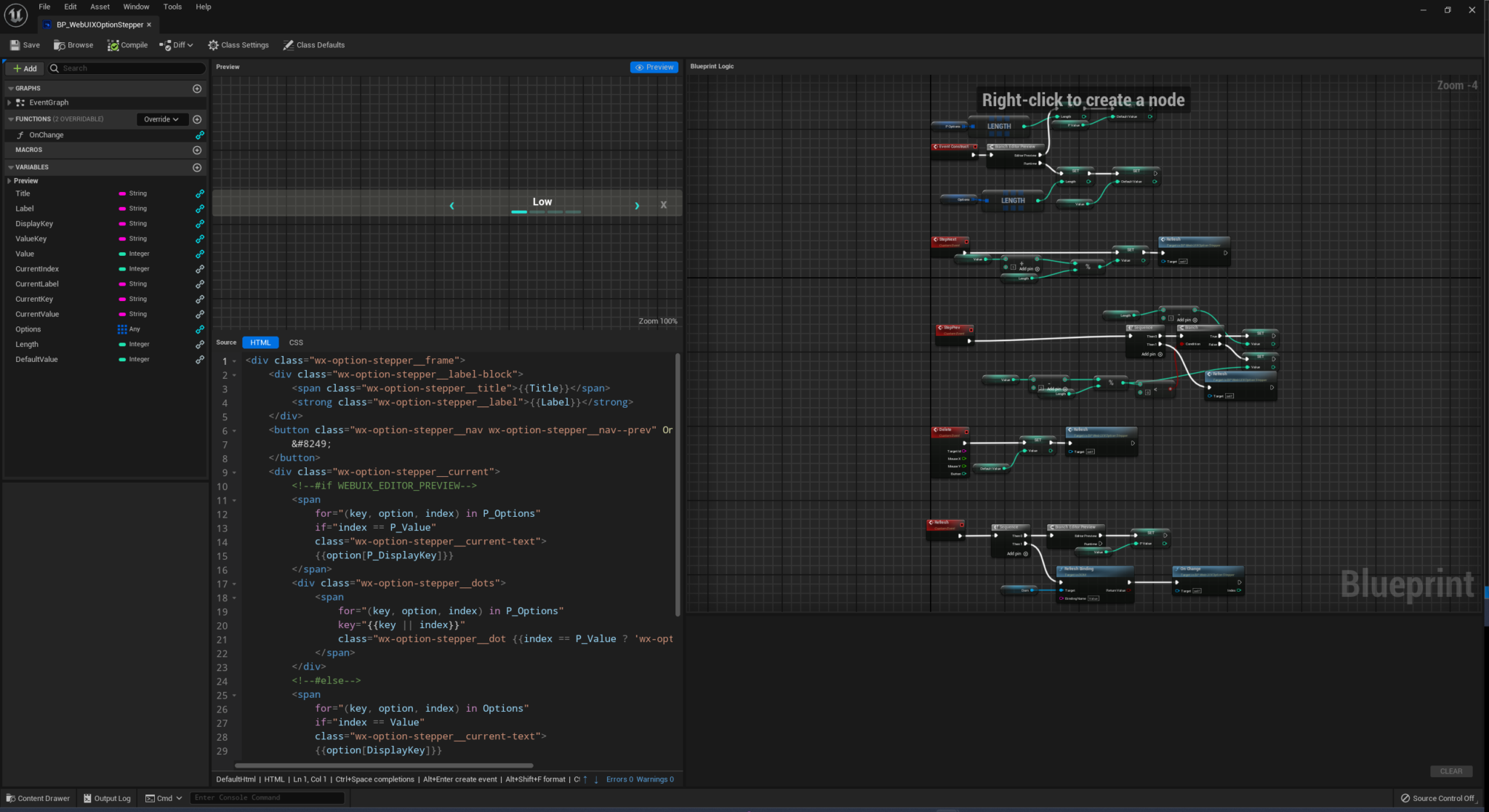
Task: Open the Tools menu
Action: (172, 7)
